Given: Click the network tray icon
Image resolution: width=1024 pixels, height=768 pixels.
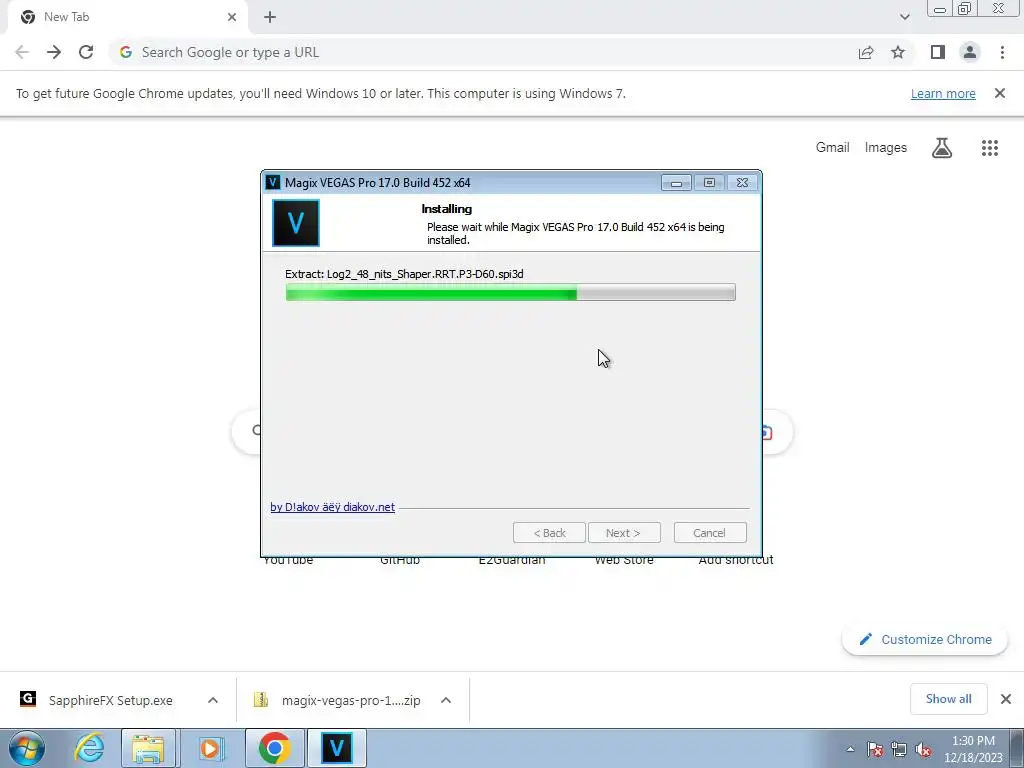Looking at the screenshot, I should pyautogui.click(x=899, y=749).
